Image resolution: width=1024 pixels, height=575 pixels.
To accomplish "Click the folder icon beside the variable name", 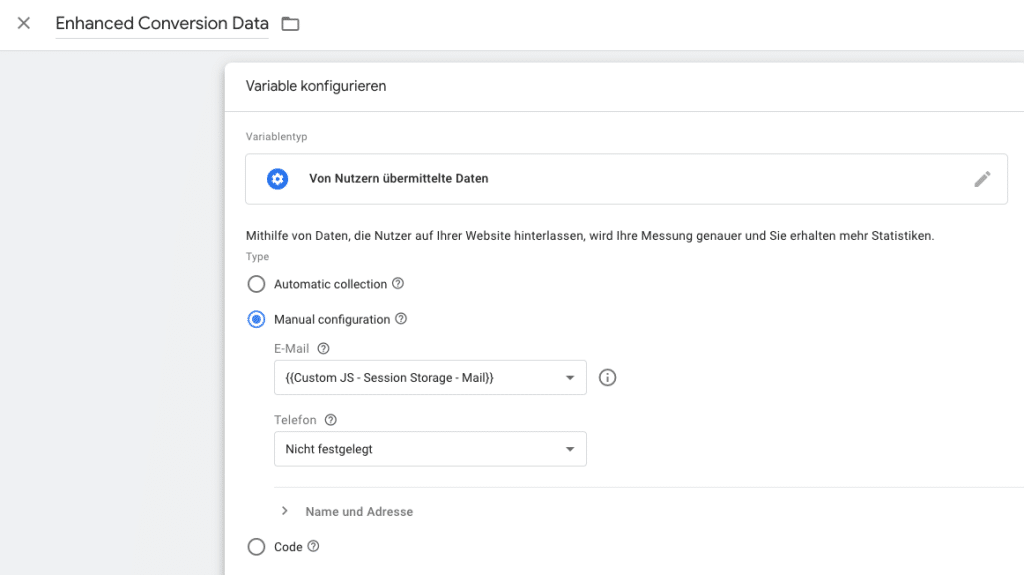I will (290, 24).
